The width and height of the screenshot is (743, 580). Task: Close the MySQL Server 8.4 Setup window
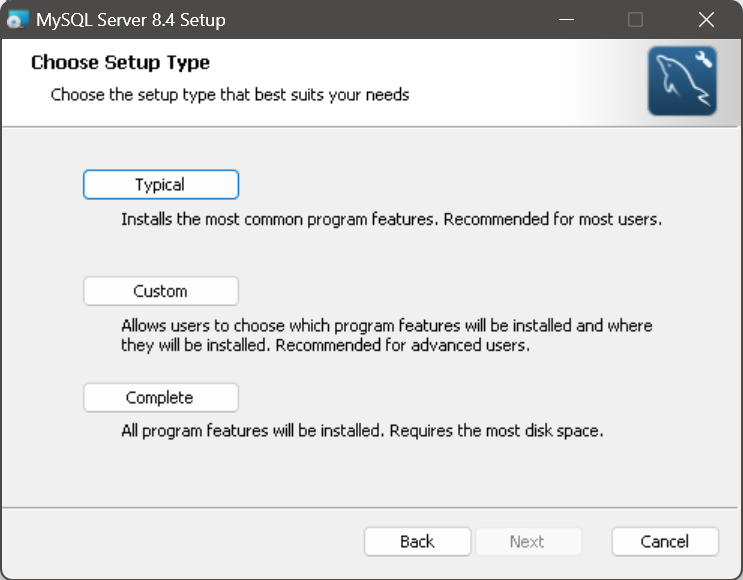coord(707,20)
